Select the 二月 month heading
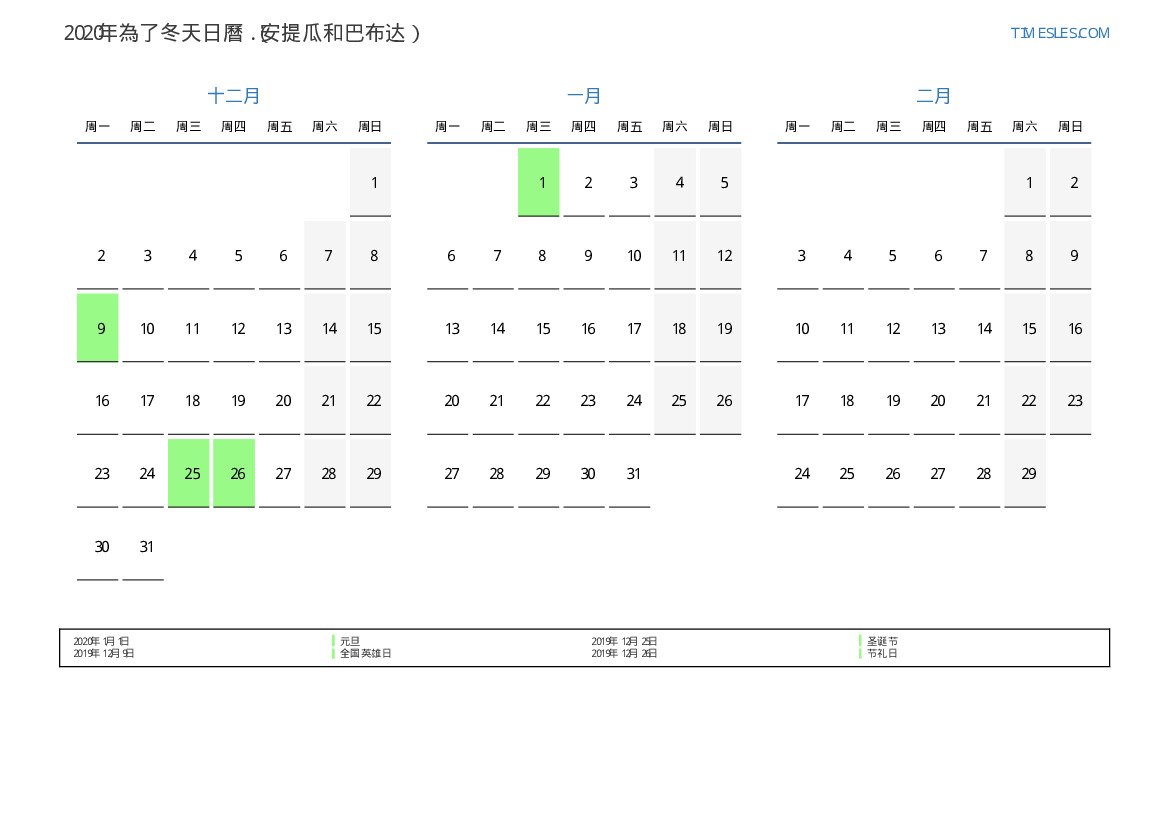This screenshot has width=1169, height=827. click(x=934, y=96)
